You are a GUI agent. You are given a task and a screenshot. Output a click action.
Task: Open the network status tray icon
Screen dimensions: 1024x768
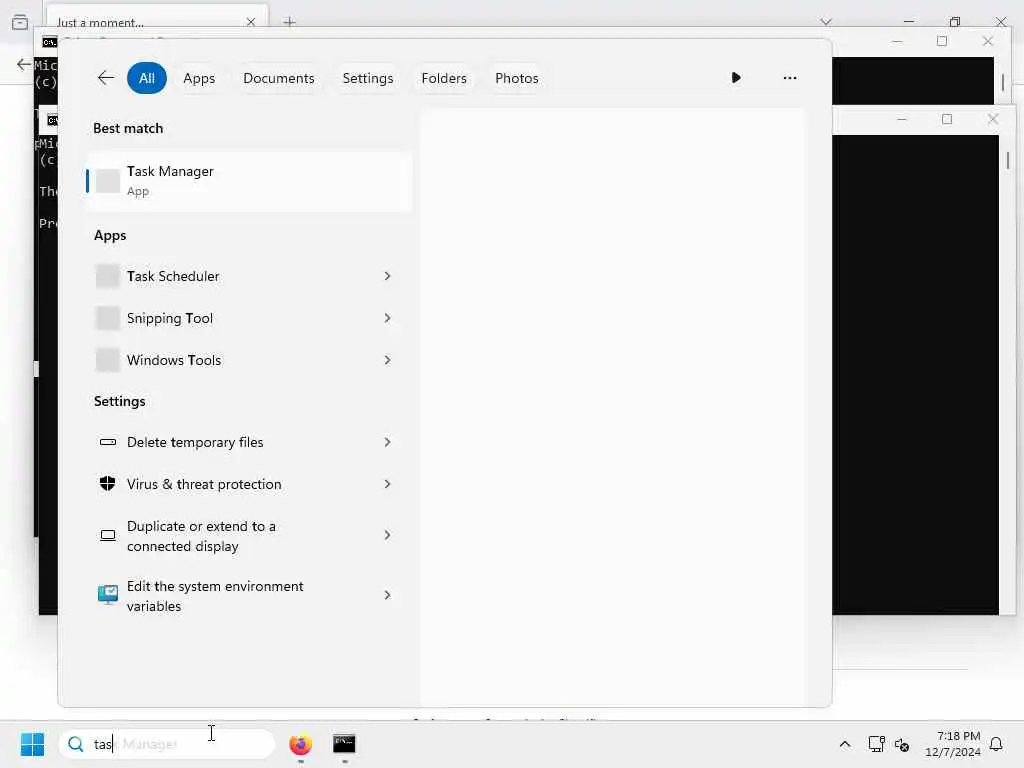pyautogui.click(x=876, y=744)
